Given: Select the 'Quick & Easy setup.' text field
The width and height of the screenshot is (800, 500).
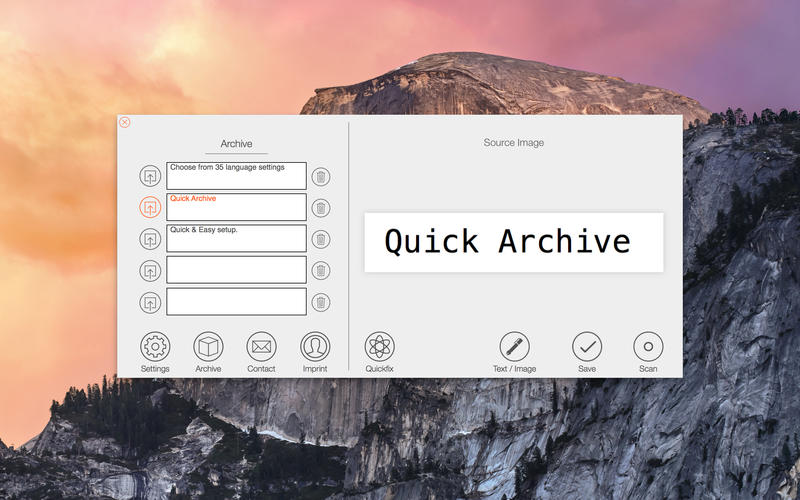Looking at the screenshot, I should pyautogui.click(x=236, y=239).
